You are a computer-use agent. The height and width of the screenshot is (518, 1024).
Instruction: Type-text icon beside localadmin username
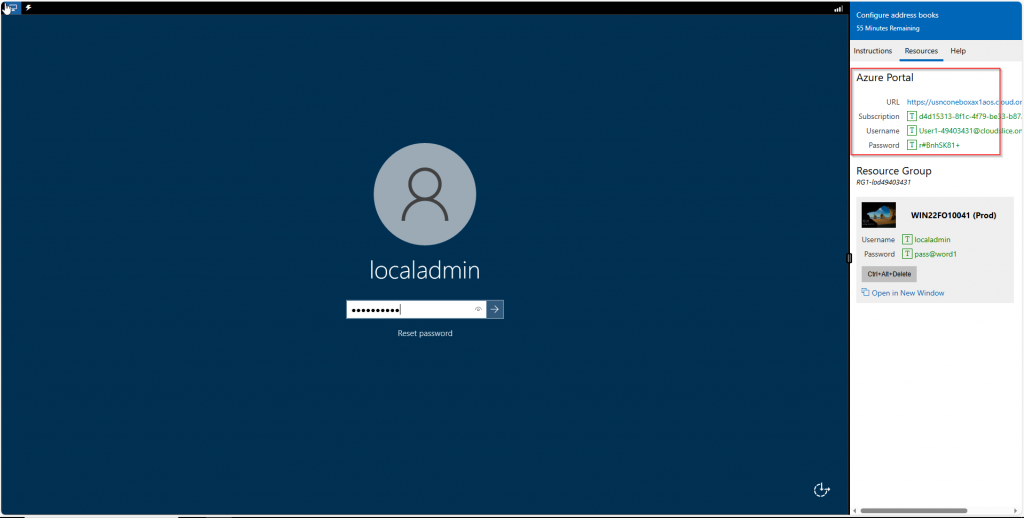907,239
